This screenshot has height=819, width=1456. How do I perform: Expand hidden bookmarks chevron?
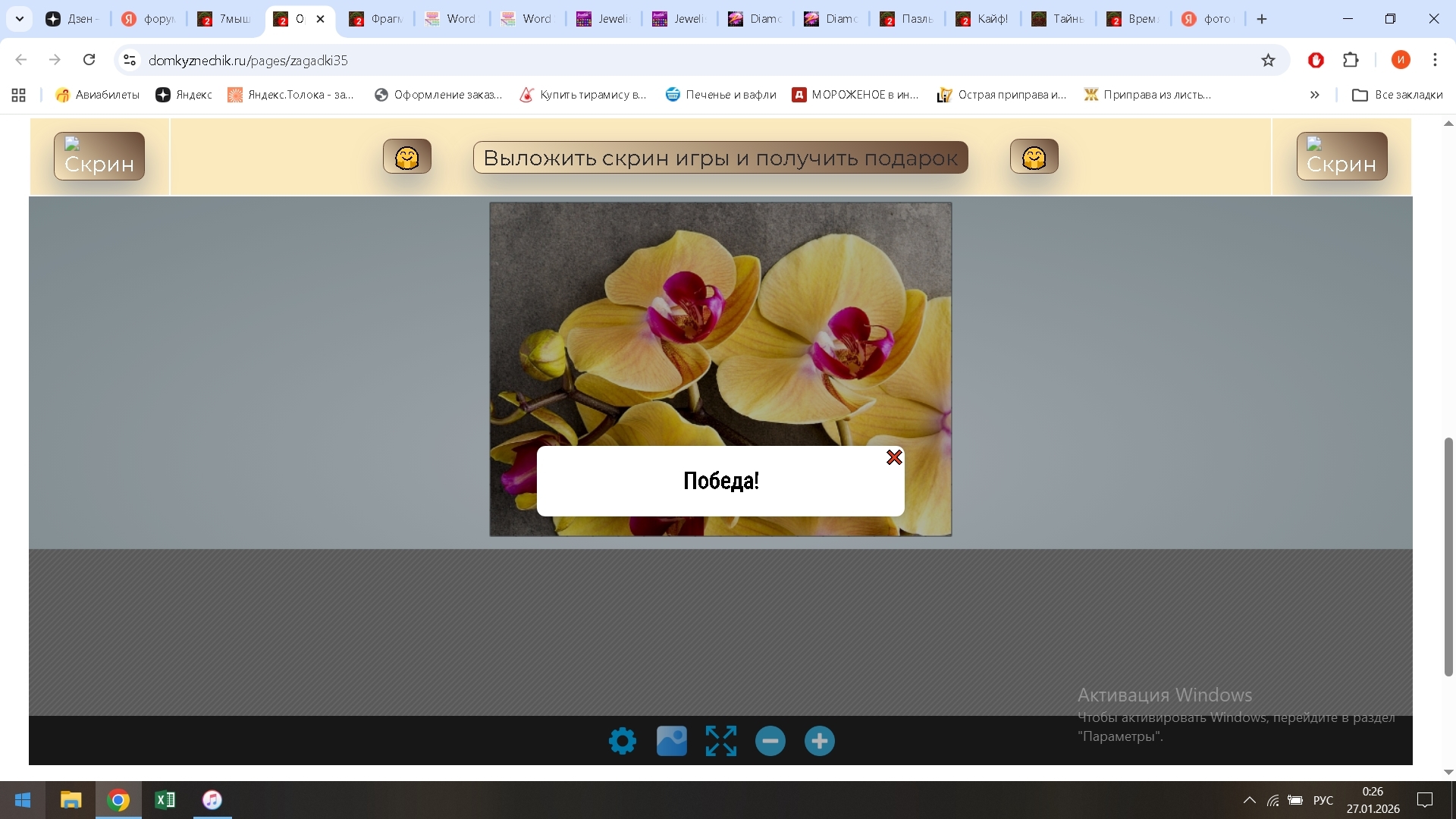(1314, 95)
